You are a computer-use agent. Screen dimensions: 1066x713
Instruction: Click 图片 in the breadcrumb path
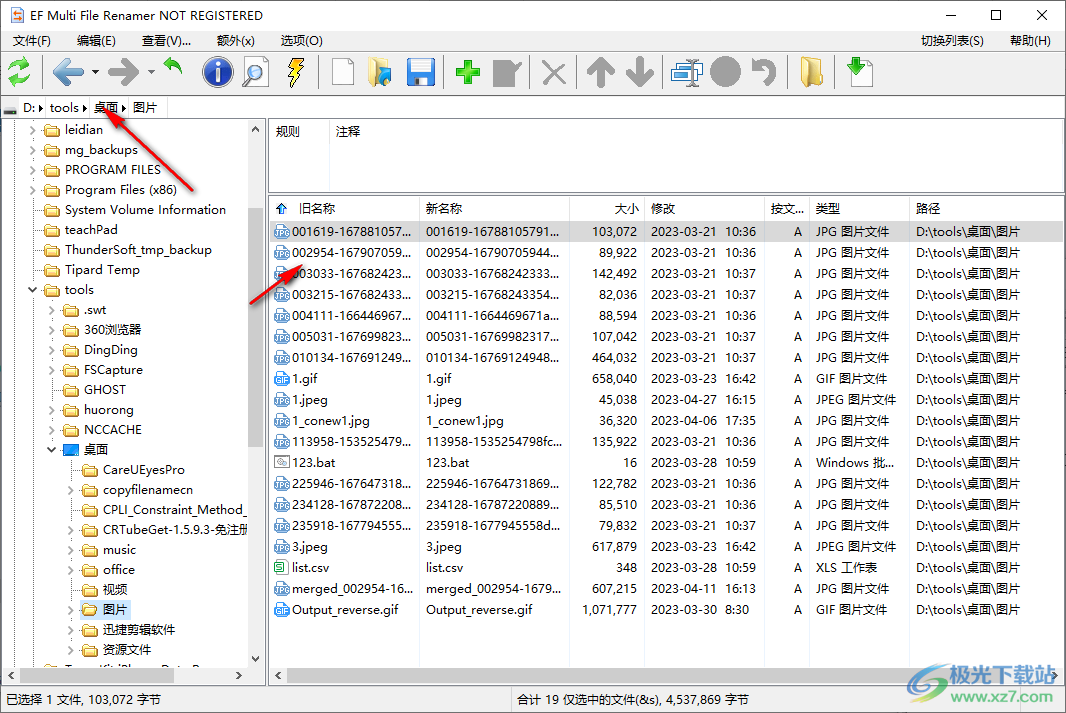coord(145,107)
